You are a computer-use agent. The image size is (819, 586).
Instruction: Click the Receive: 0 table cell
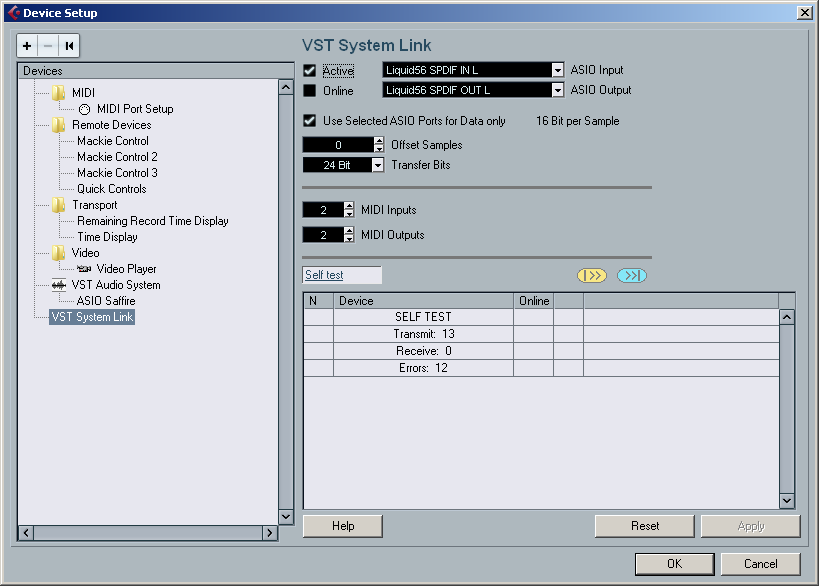click(424, 351)
